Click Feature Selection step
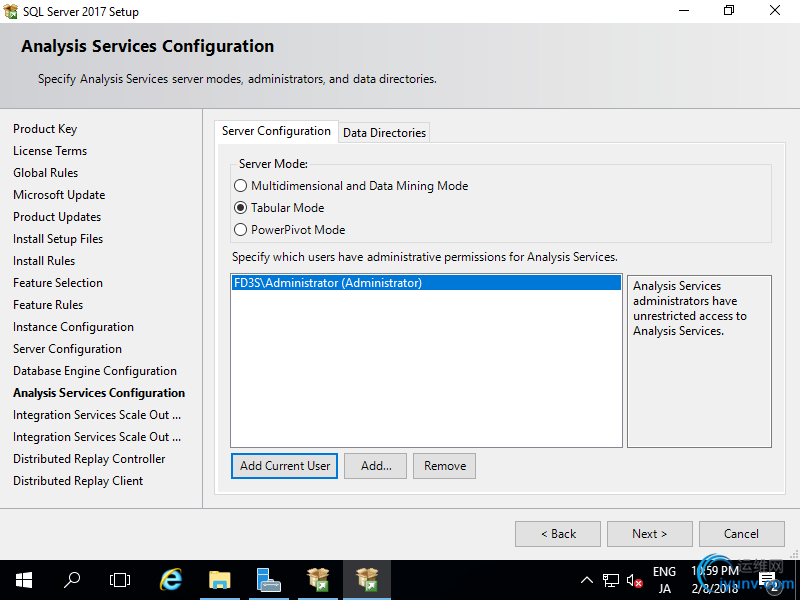 [x=58, y=283]
